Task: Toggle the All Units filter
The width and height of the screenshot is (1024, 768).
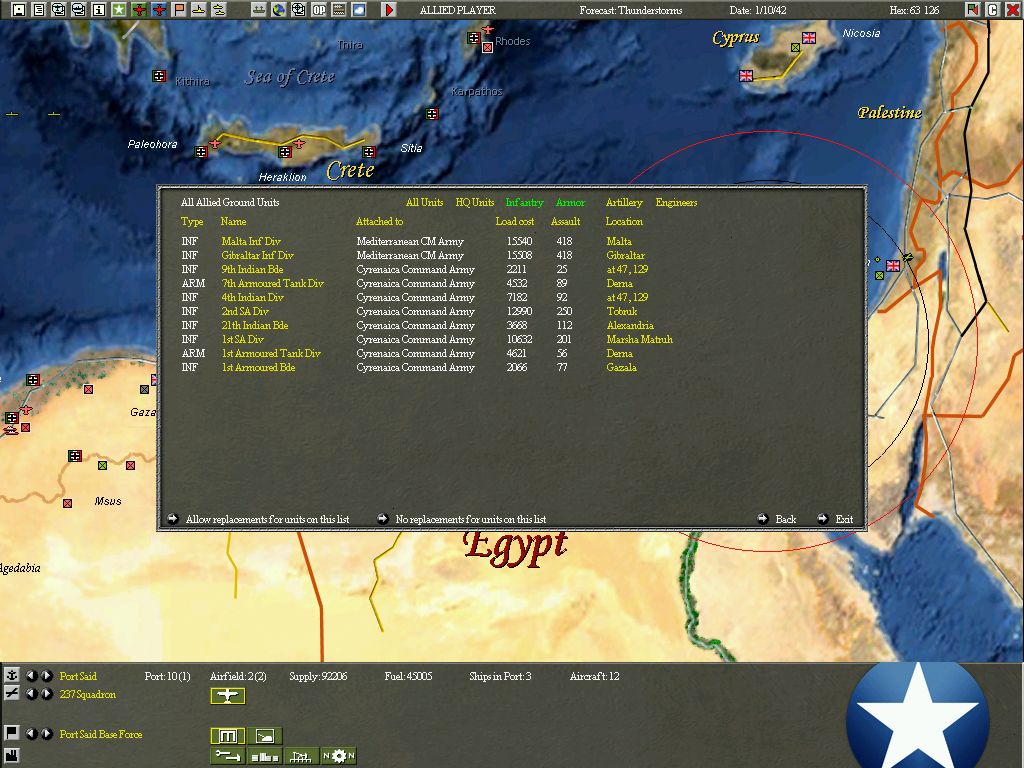Action: [424, 202]
